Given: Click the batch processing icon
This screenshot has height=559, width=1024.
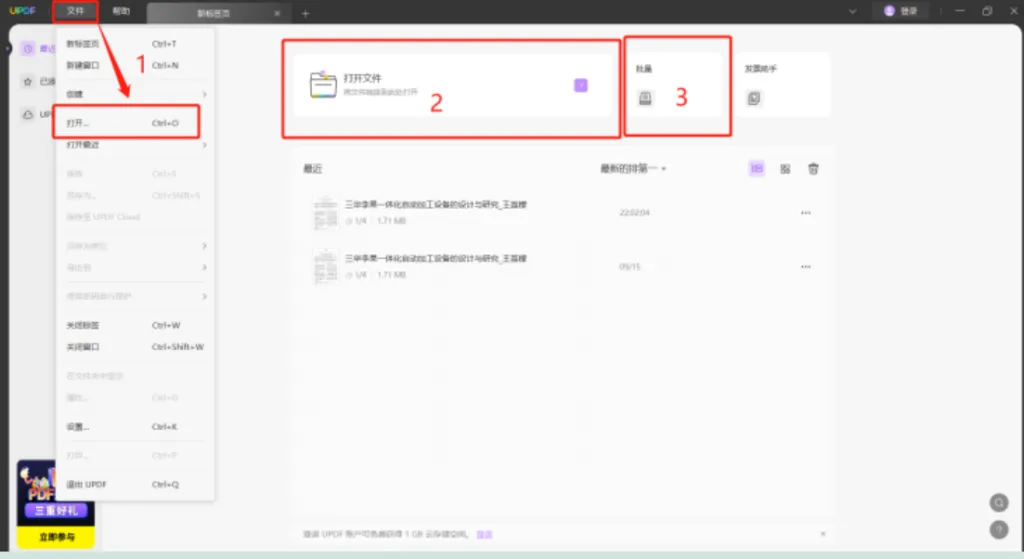Looking at the screenshot, I should click(645, 98).
